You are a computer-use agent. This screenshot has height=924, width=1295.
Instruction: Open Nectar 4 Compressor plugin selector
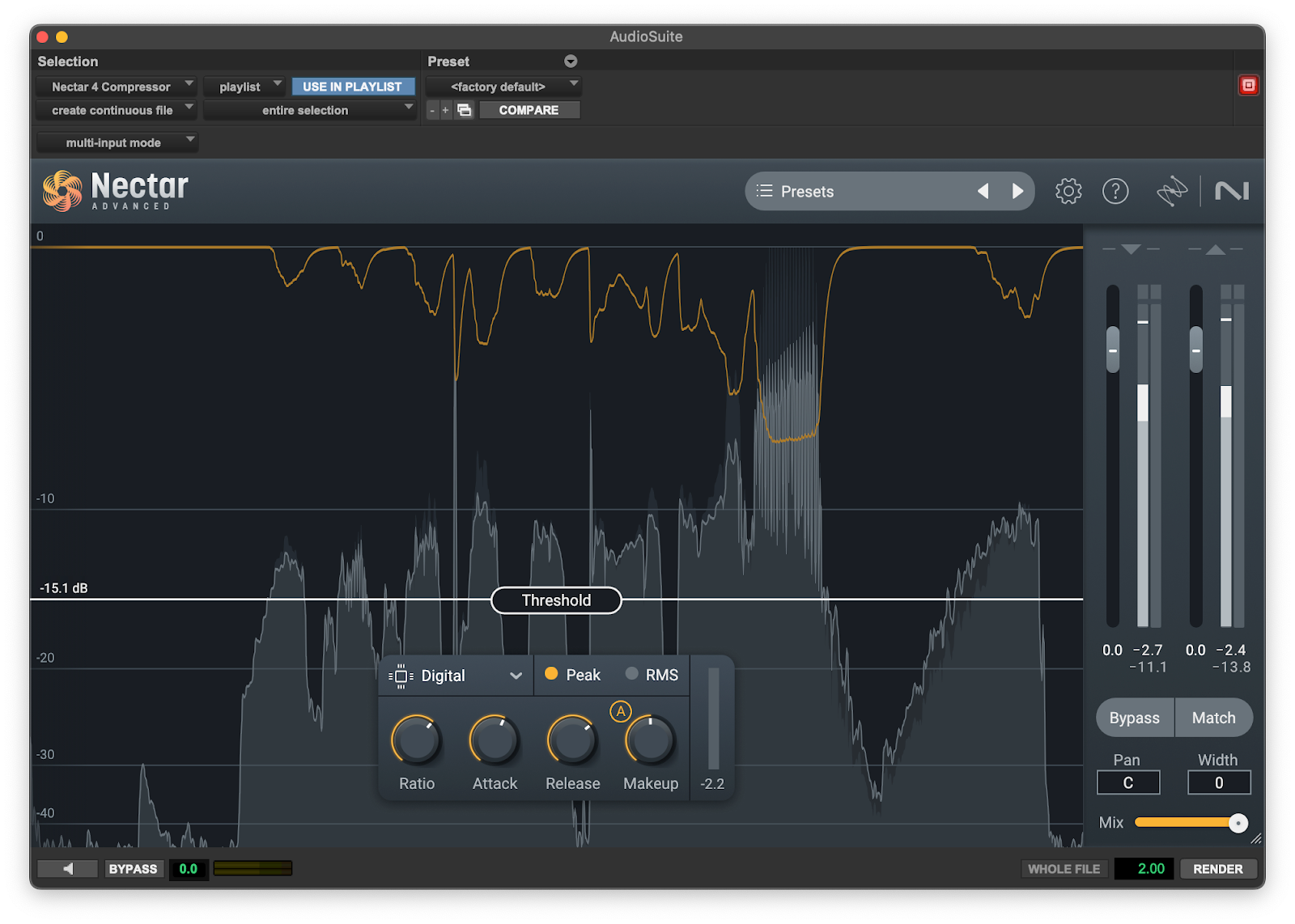click(116, 87)
